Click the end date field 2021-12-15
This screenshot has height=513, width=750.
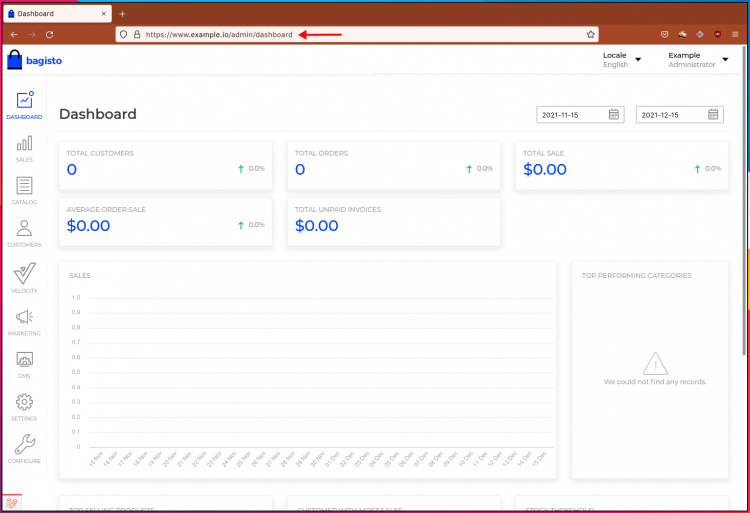pyautogui.click(x=671, y=115)
